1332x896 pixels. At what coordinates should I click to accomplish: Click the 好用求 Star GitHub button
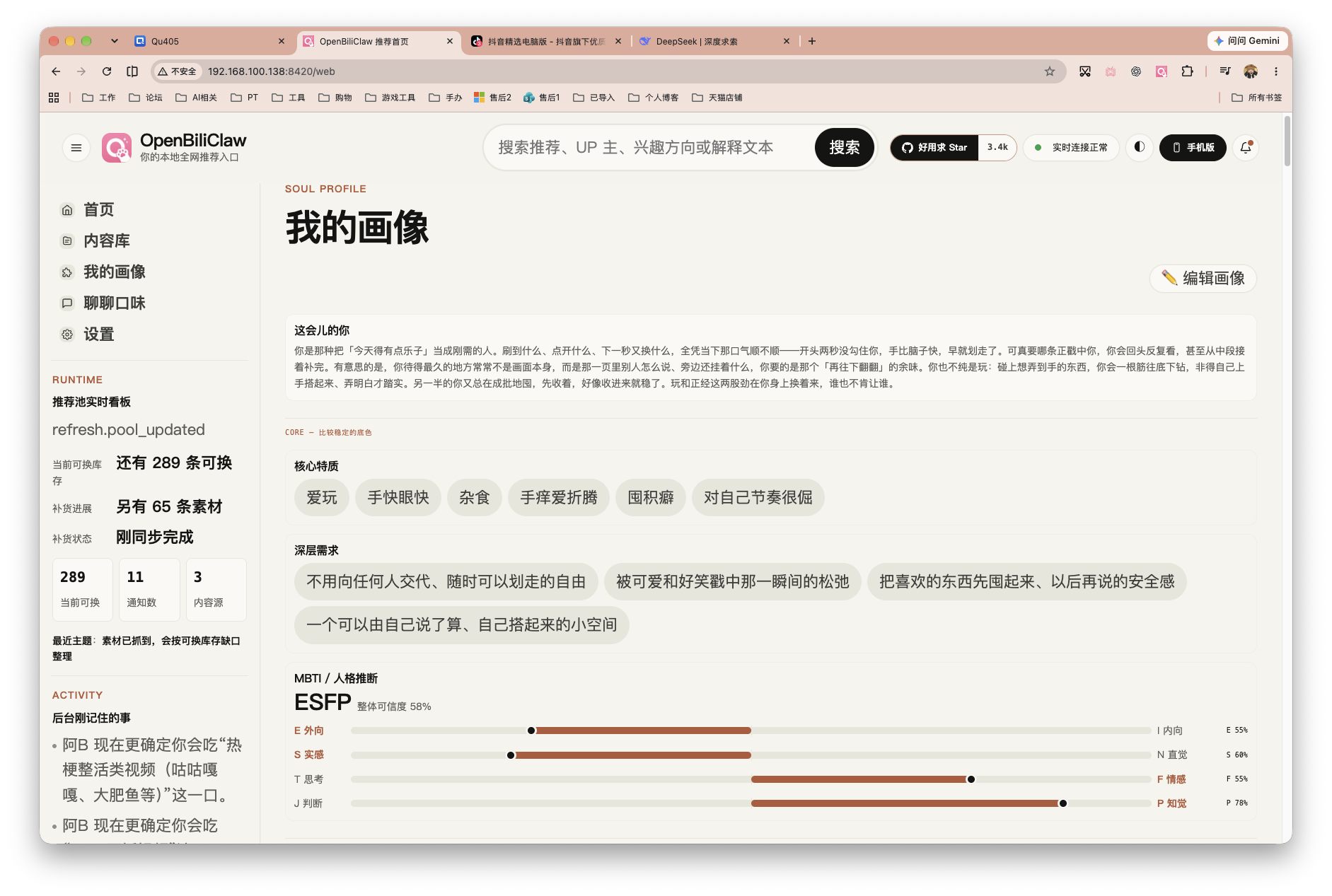[934, 147]
